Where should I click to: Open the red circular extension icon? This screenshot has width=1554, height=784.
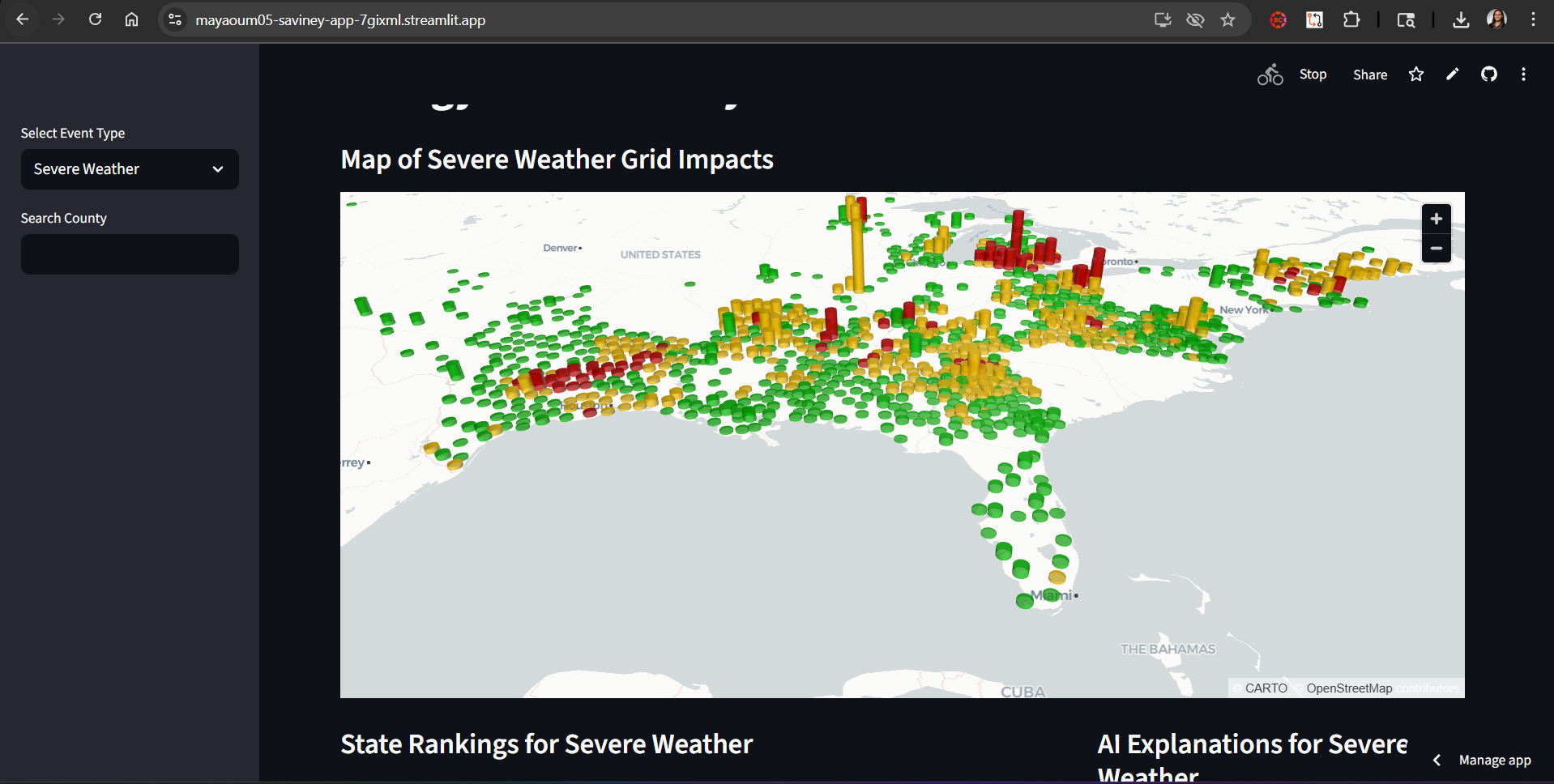click(1279, 19)
